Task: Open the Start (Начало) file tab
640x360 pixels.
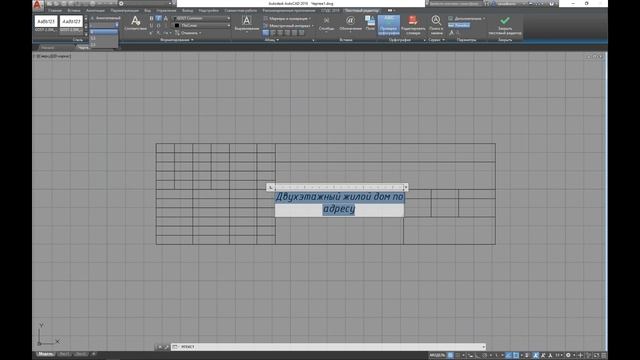Action: (x=48, y=47)
